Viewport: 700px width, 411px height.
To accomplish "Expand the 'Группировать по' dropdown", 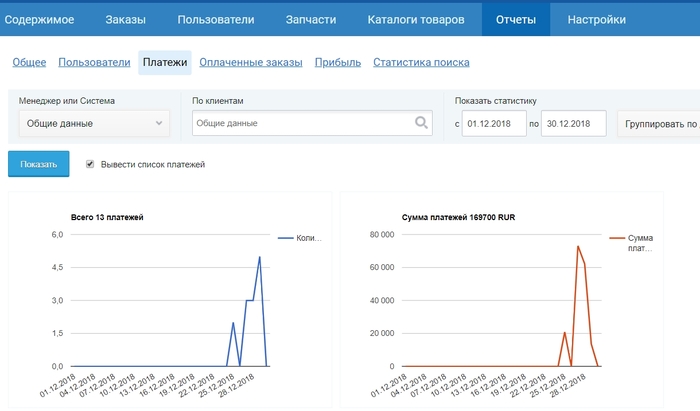I will (658, 124).
